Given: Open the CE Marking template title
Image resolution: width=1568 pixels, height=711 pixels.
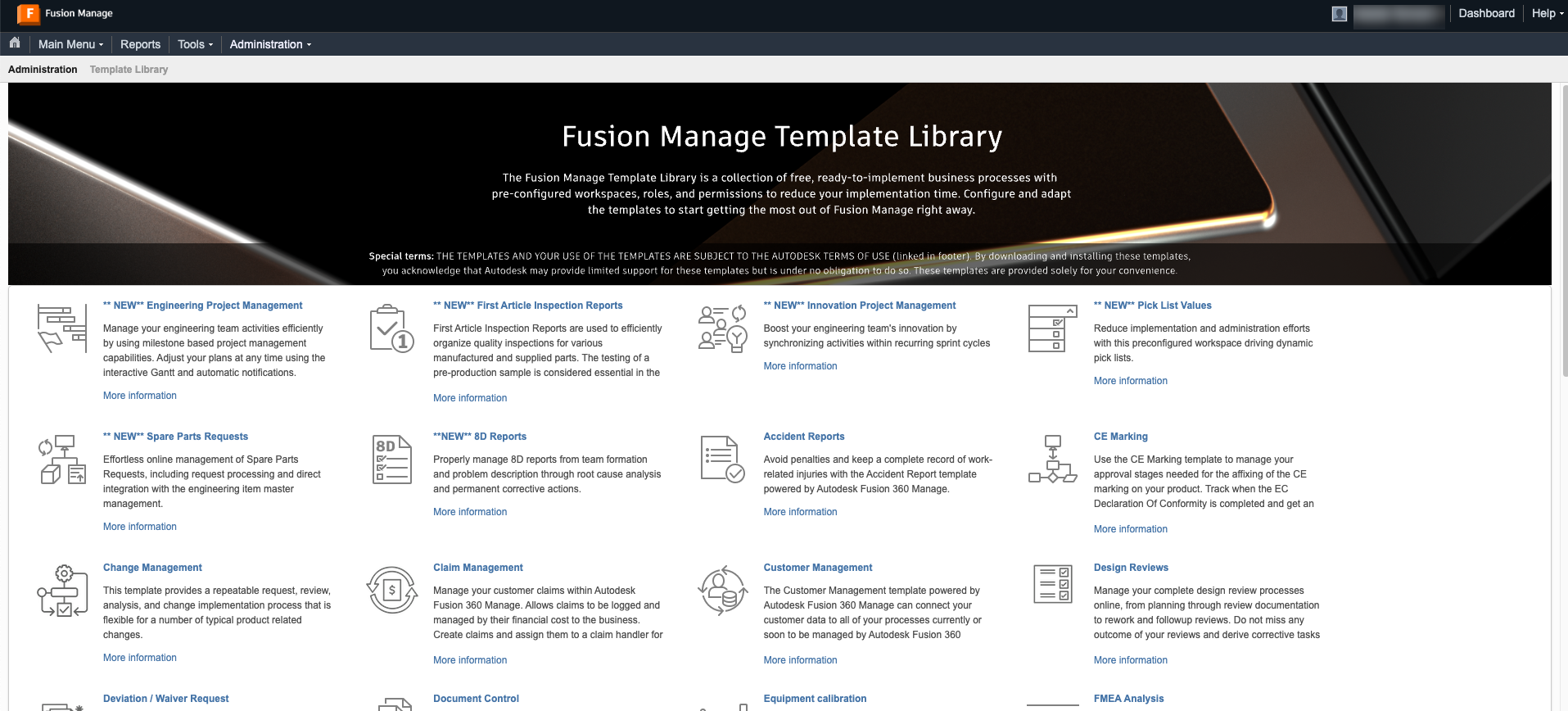Looking at the screenshot, I should tap(1120, 437).
